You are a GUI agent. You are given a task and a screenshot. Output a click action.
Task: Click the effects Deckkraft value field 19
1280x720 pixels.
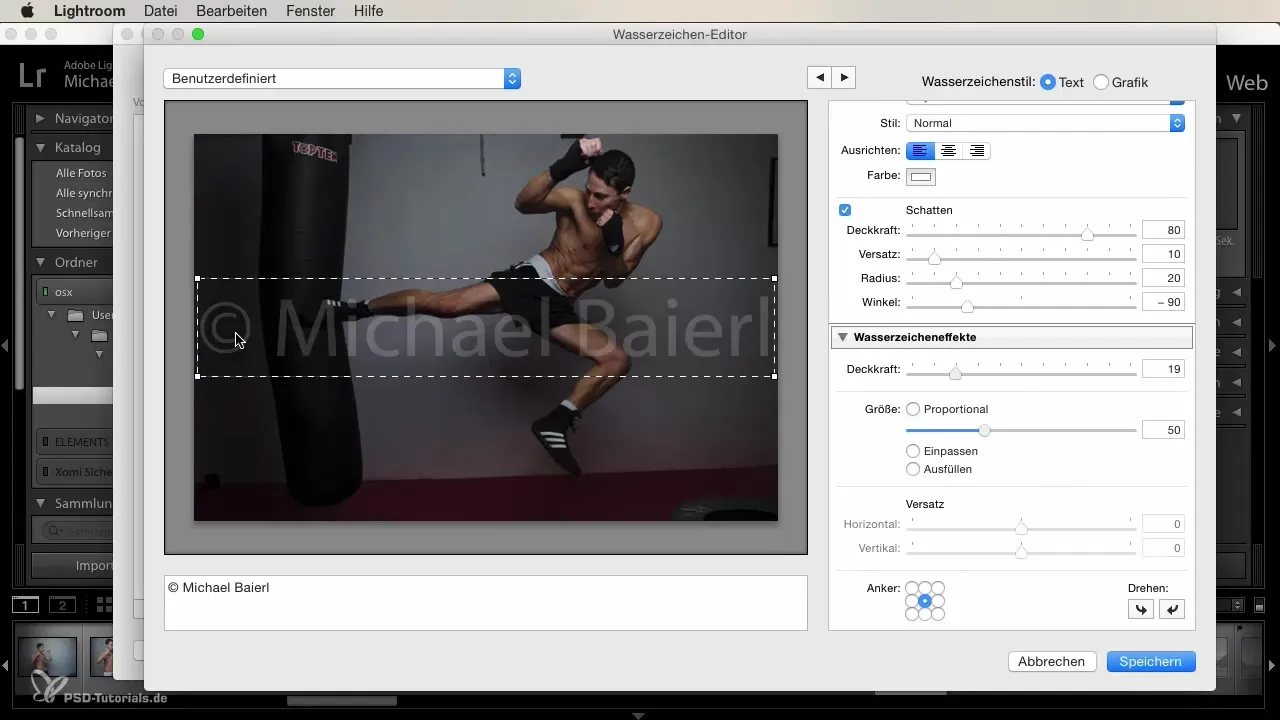(1163, 370)
